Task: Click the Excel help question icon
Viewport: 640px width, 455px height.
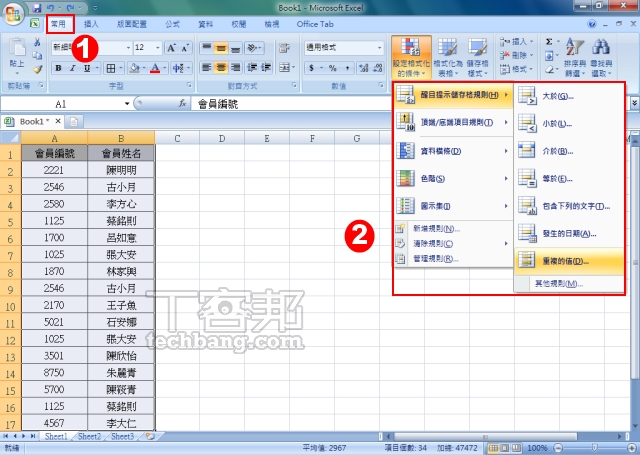Action: coord(592,24)
